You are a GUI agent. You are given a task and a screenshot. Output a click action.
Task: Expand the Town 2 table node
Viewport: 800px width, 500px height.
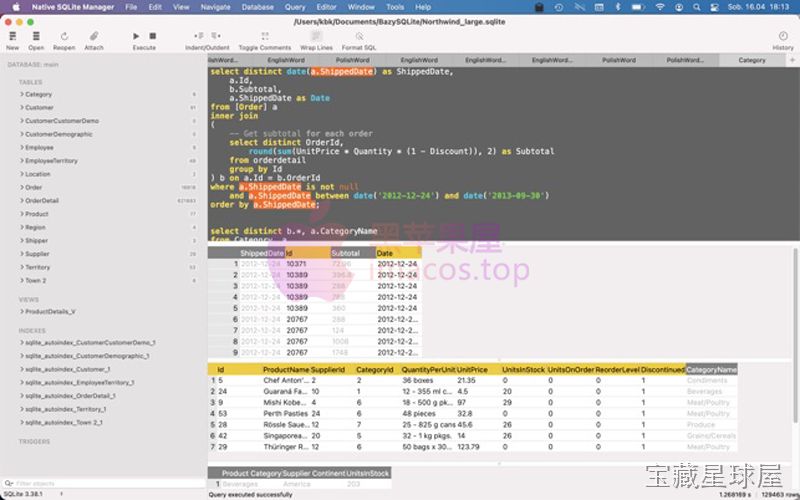[x=22, y=281]
